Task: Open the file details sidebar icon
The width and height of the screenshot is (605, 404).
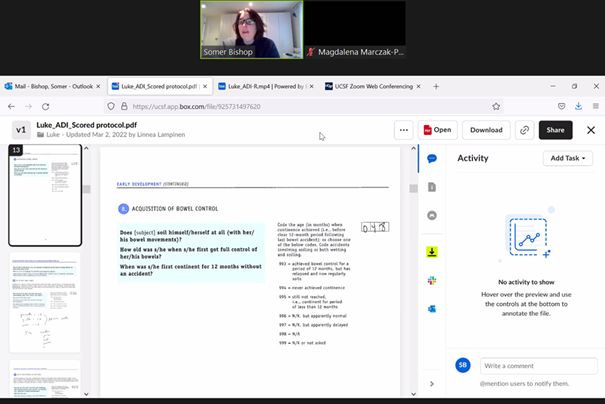Action: click(x=432, y=187)
